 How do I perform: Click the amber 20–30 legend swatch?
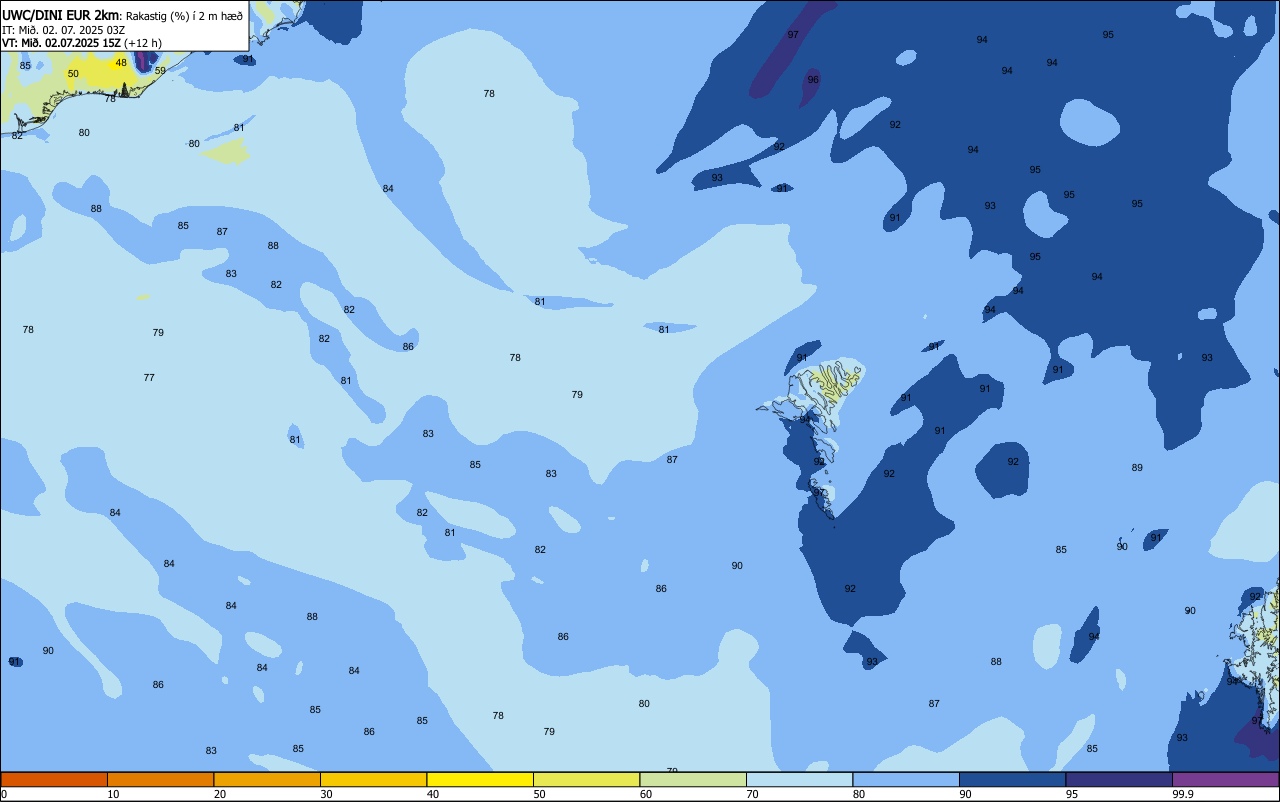point(267,779)
